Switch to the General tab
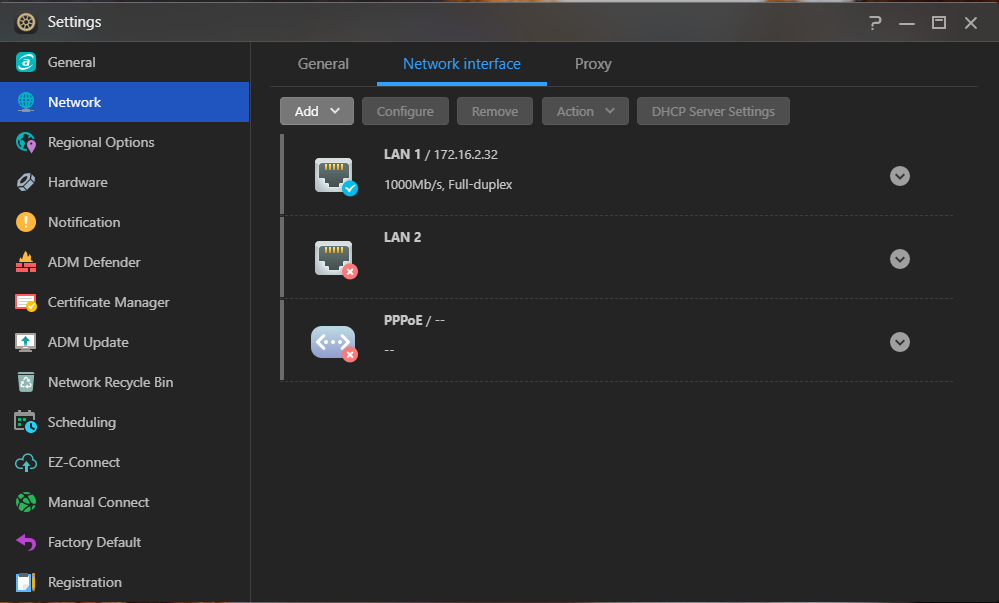The image size is (999, 603). [323, 64]
